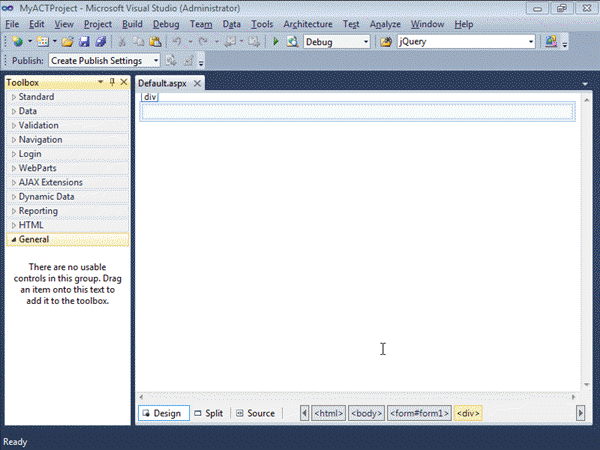Expand the Navigation toolbox group
Screen dimensions: 600x450
13,140
